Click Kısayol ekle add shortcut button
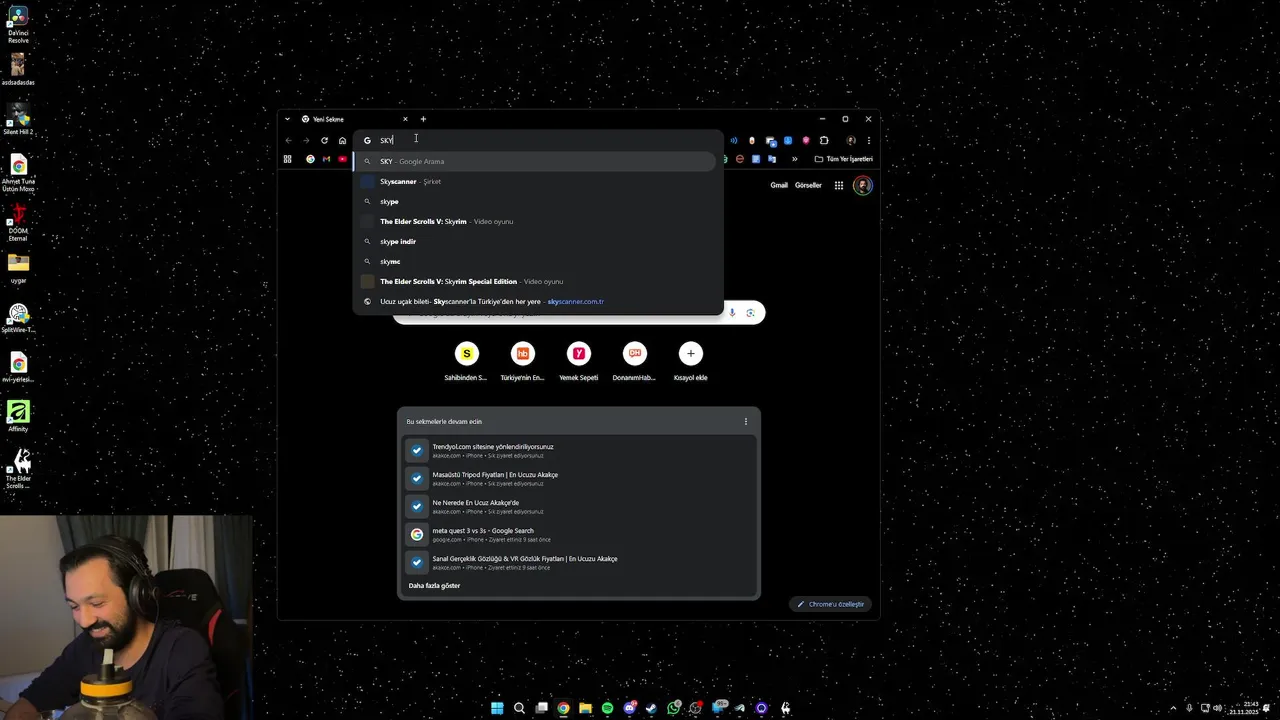The height and width of the screenshot is (720, 1280). point(690,361)
